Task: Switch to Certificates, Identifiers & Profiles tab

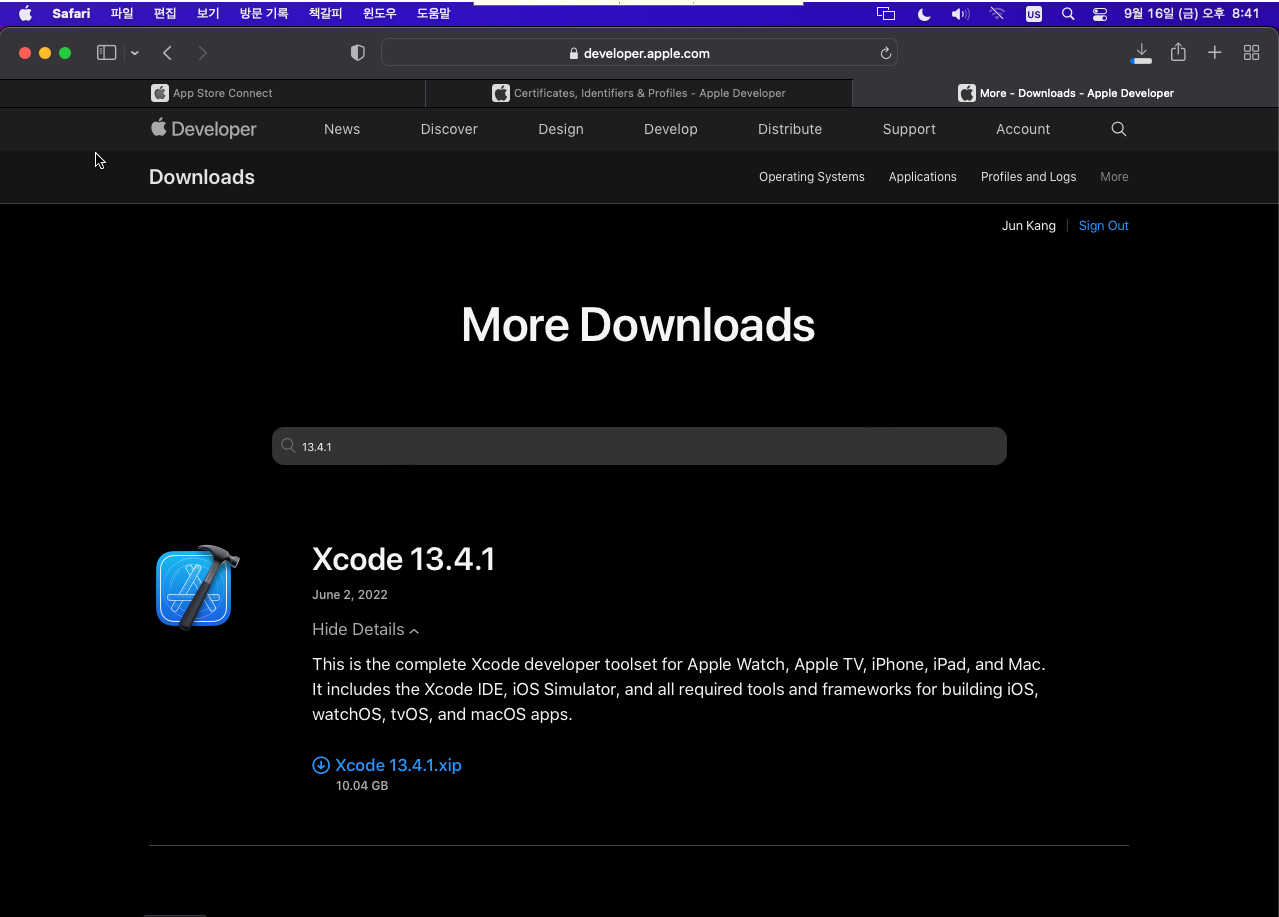Action: point(639,93)
